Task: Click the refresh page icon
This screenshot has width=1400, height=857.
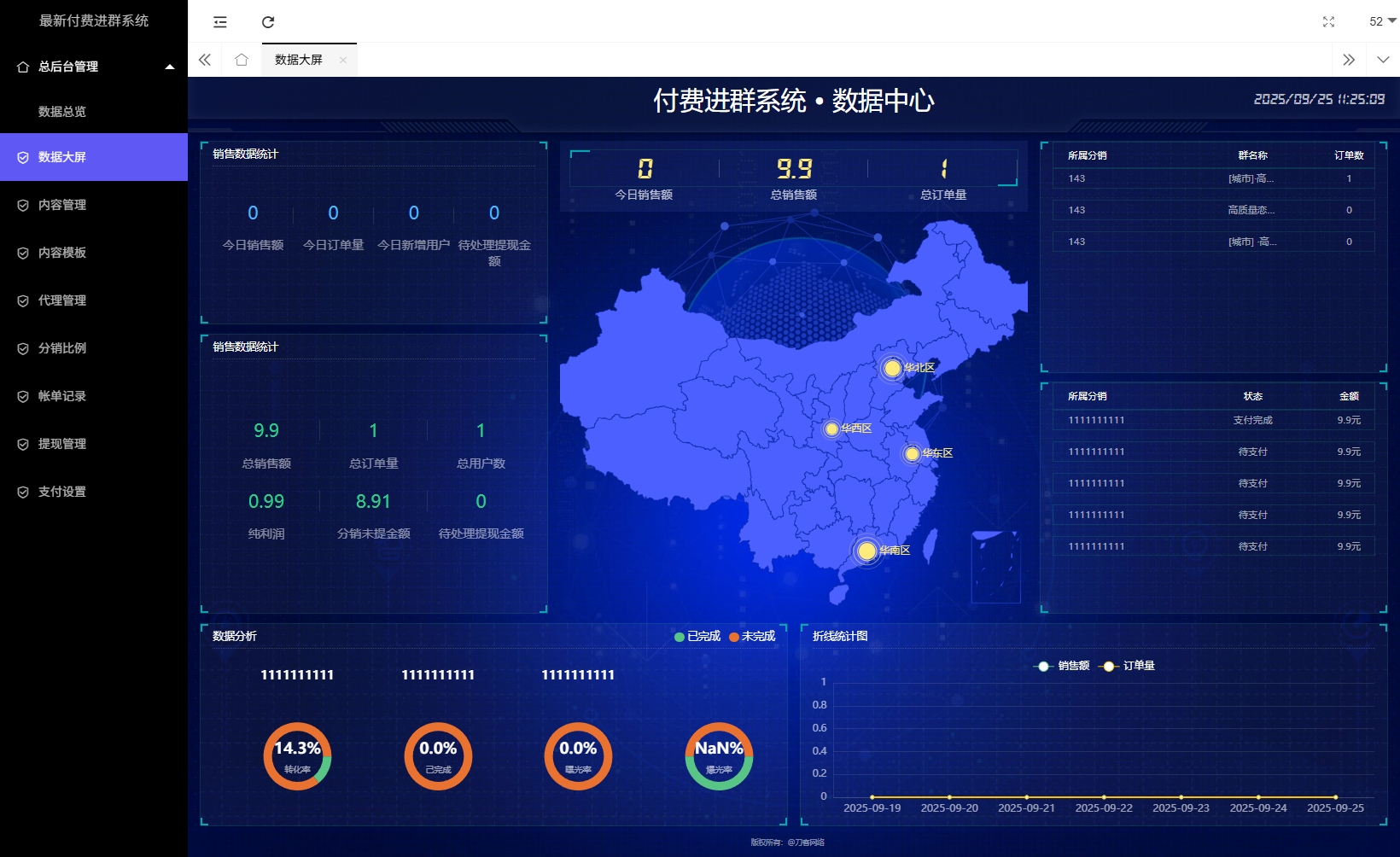Action: click(268, 22)
